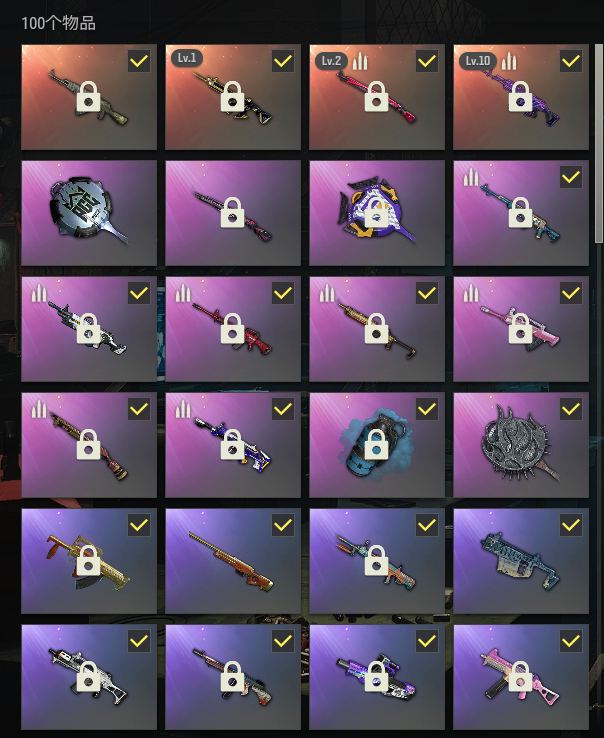Click the Lv.10 level badge
604x738 pixels.
[477, 61]
